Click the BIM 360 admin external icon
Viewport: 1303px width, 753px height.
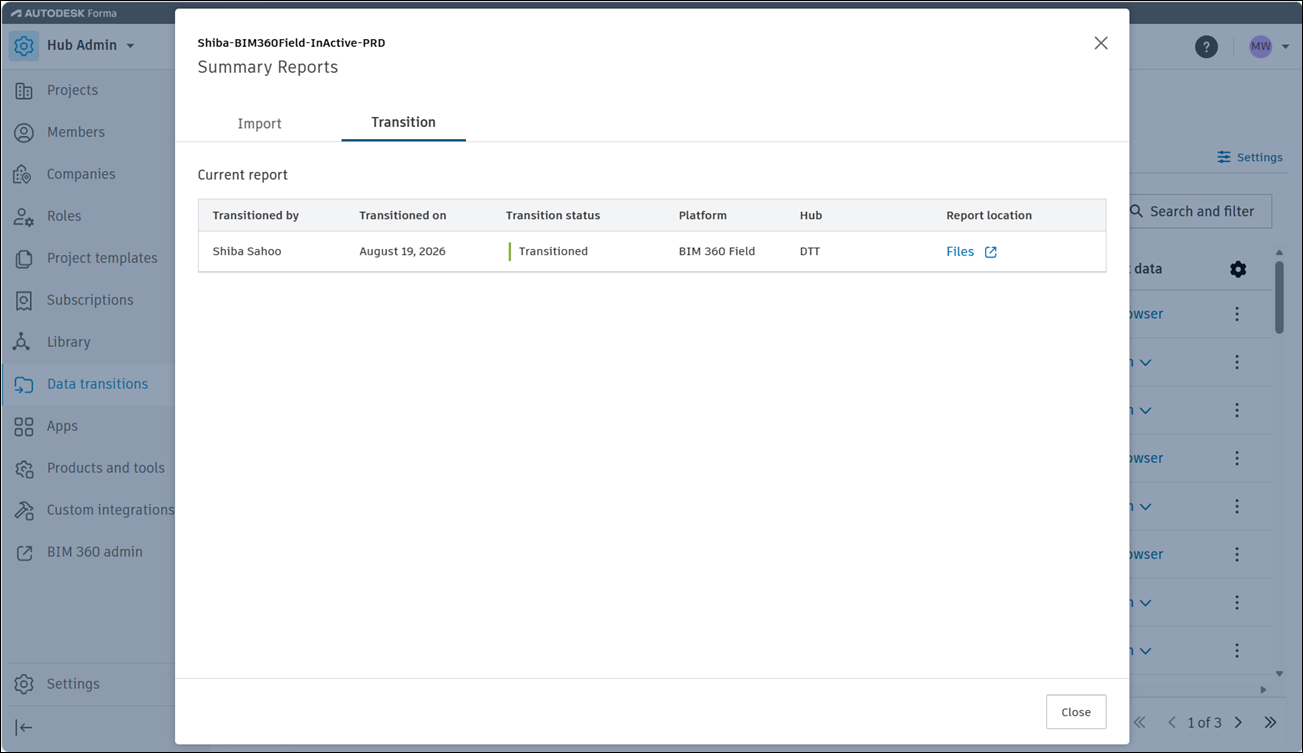[23, 552]
